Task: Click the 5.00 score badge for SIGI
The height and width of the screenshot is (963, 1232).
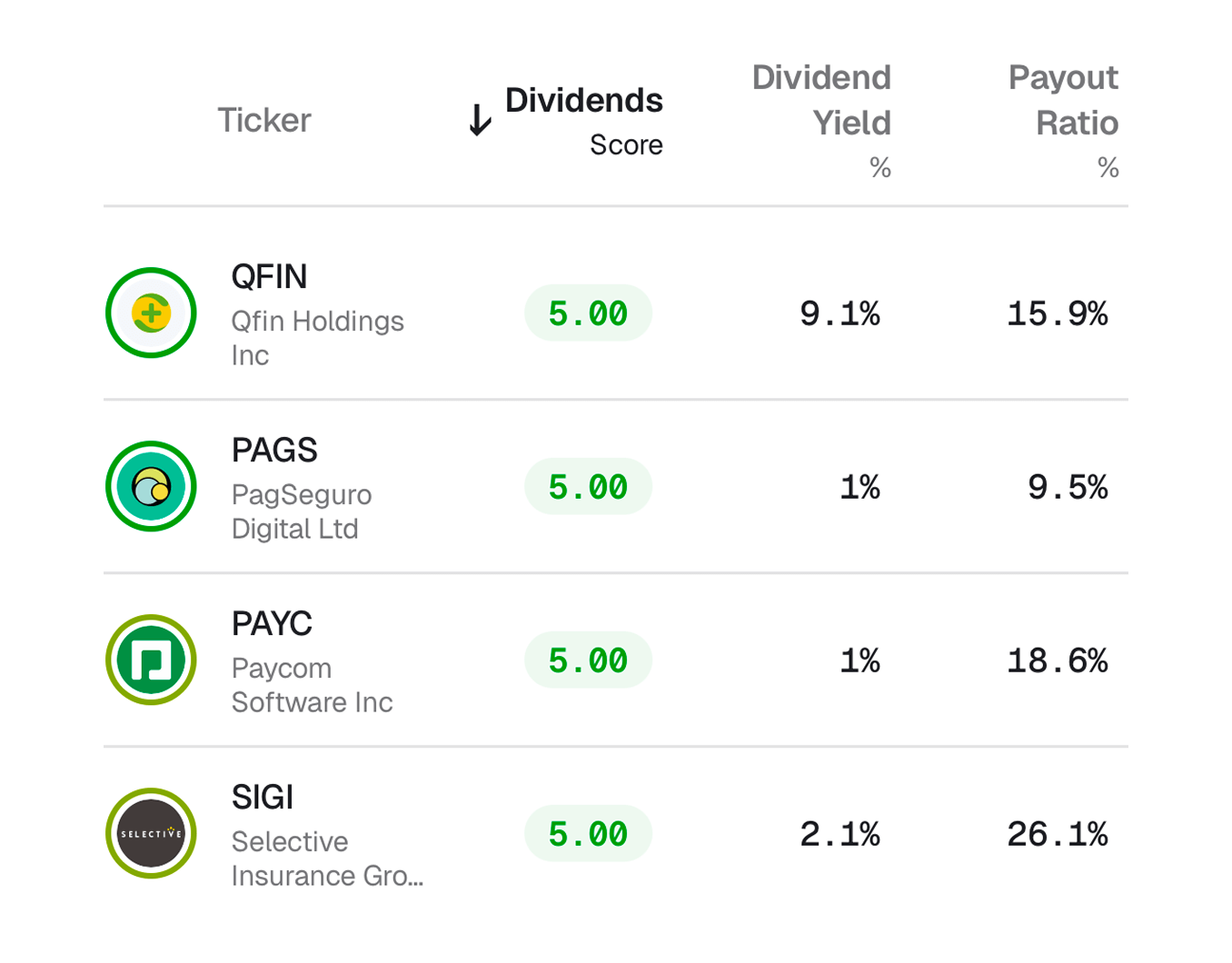Action: (x=588, y=832)
